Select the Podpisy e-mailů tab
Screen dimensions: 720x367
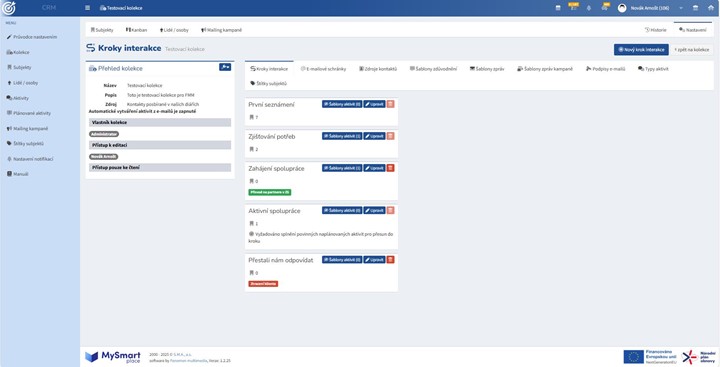click(606, 69)
